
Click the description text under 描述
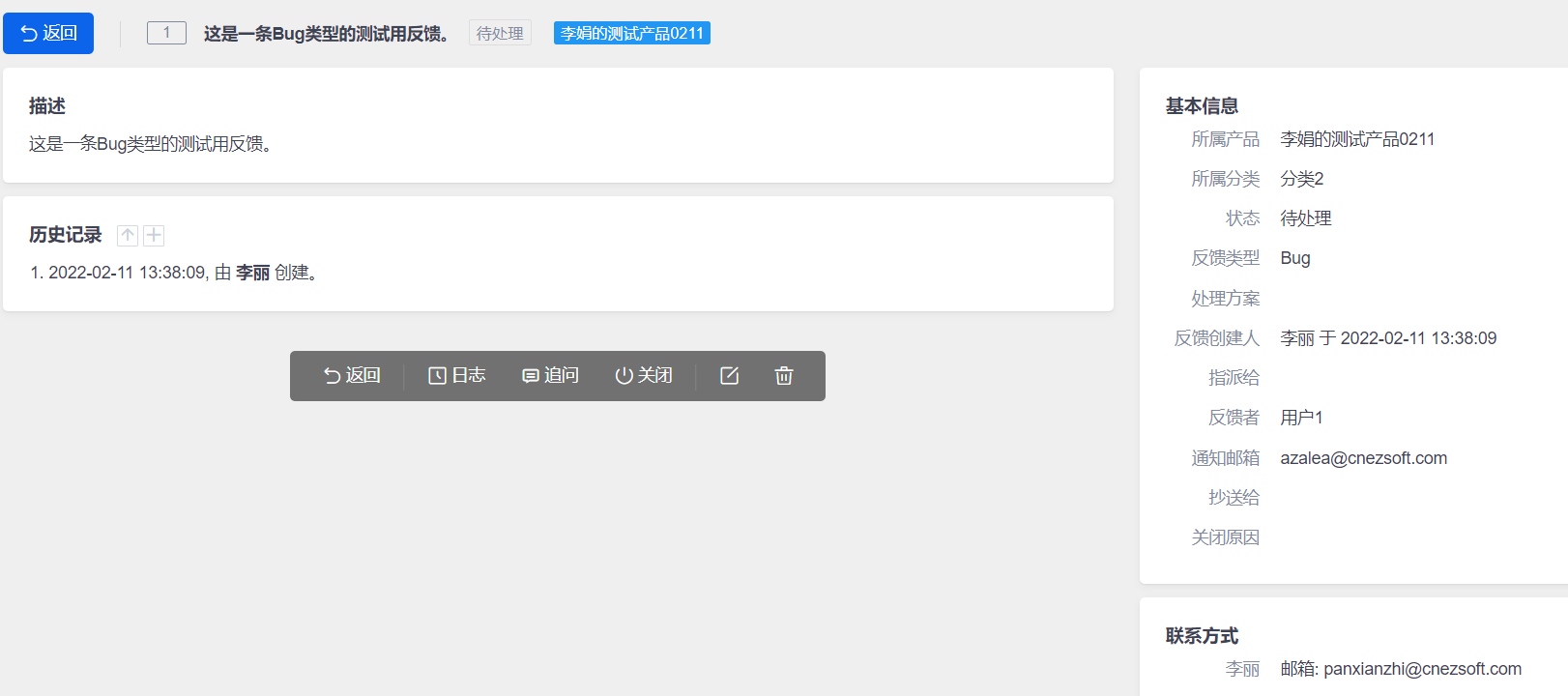(x=151, y=144)
